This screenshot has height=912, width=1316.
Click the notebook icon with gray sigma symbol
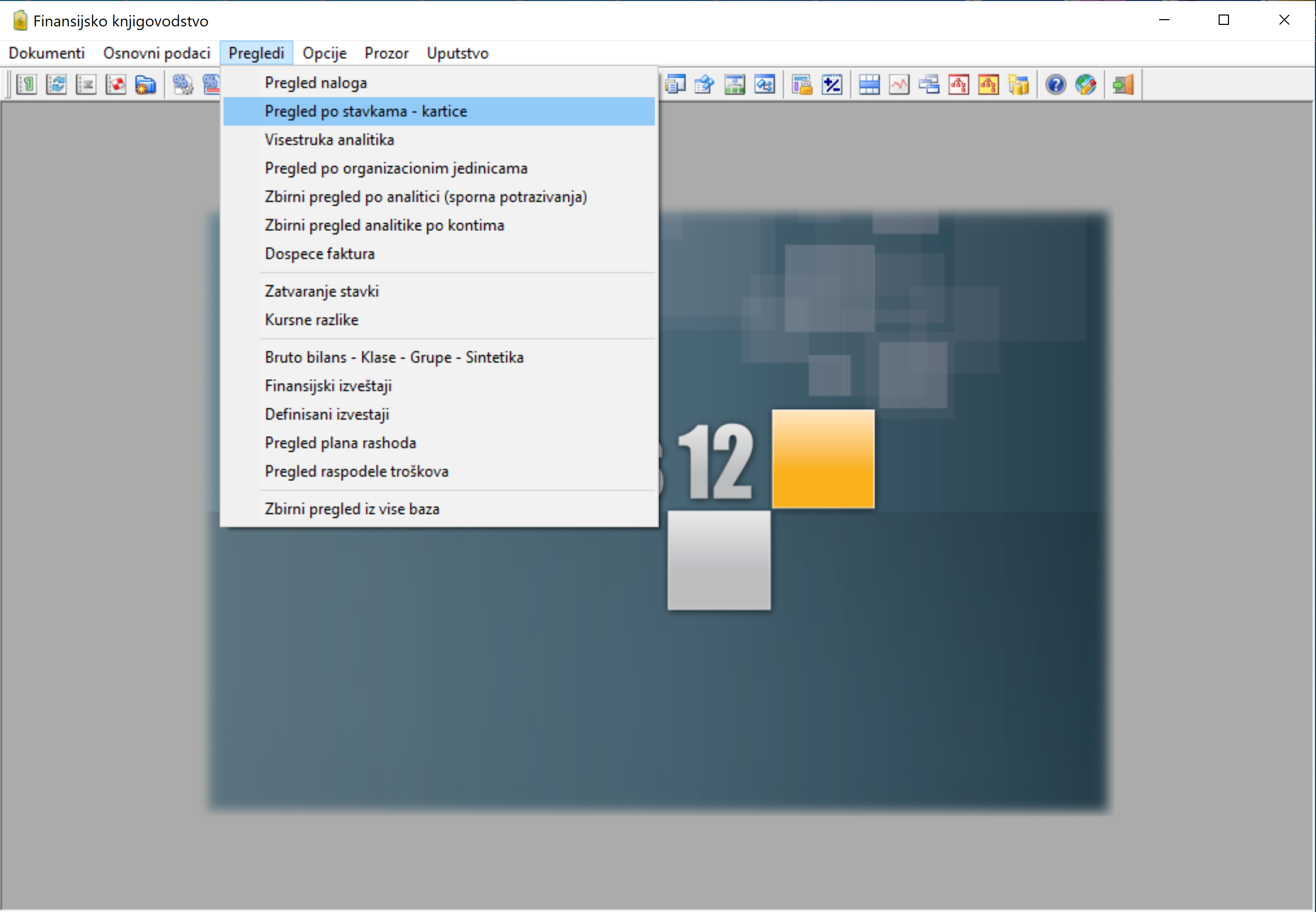[86, 85]
